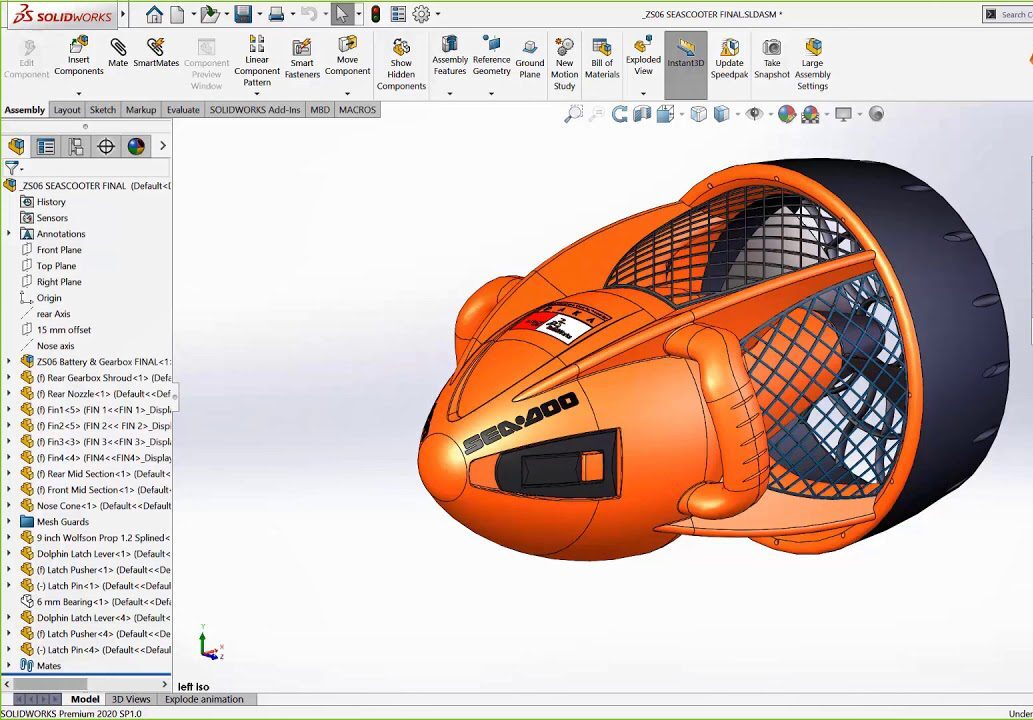Switch to the MBD tab
This screenshot has width=1033, height=720.
[x=320, y=110]
